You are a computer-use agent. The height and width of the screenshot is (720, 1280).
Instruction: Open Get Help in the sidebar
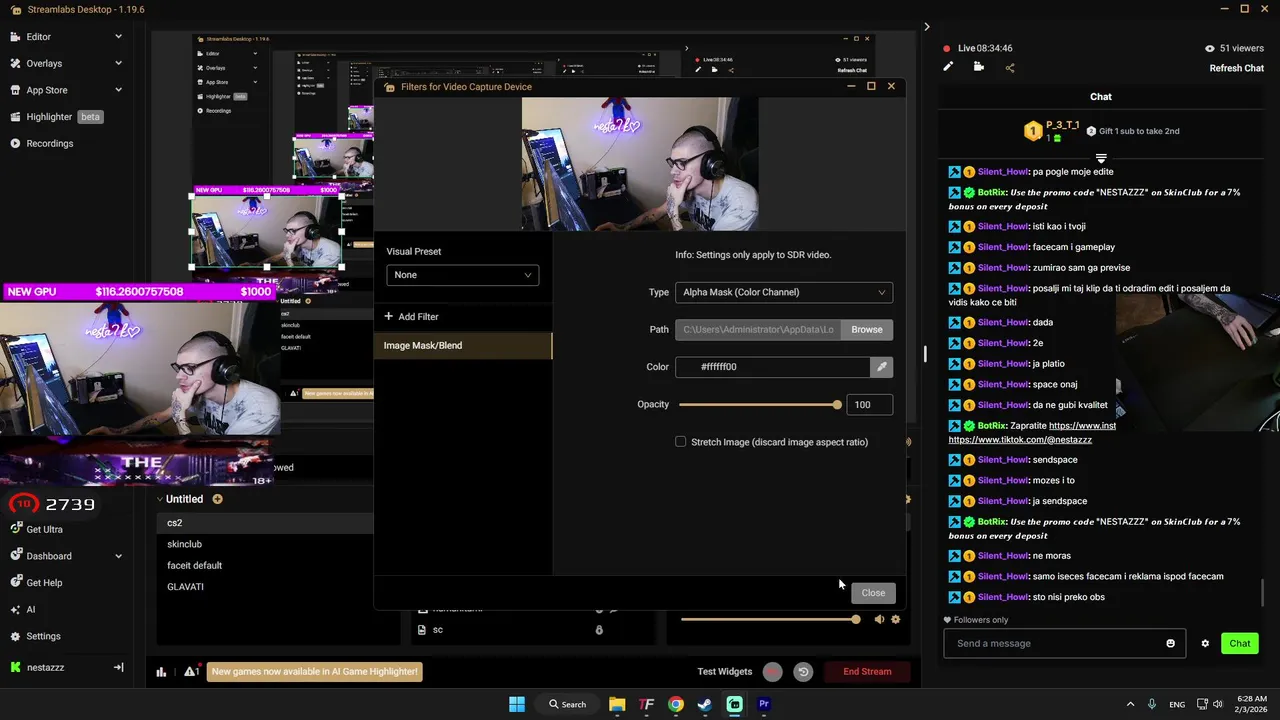tap(44, 583)
